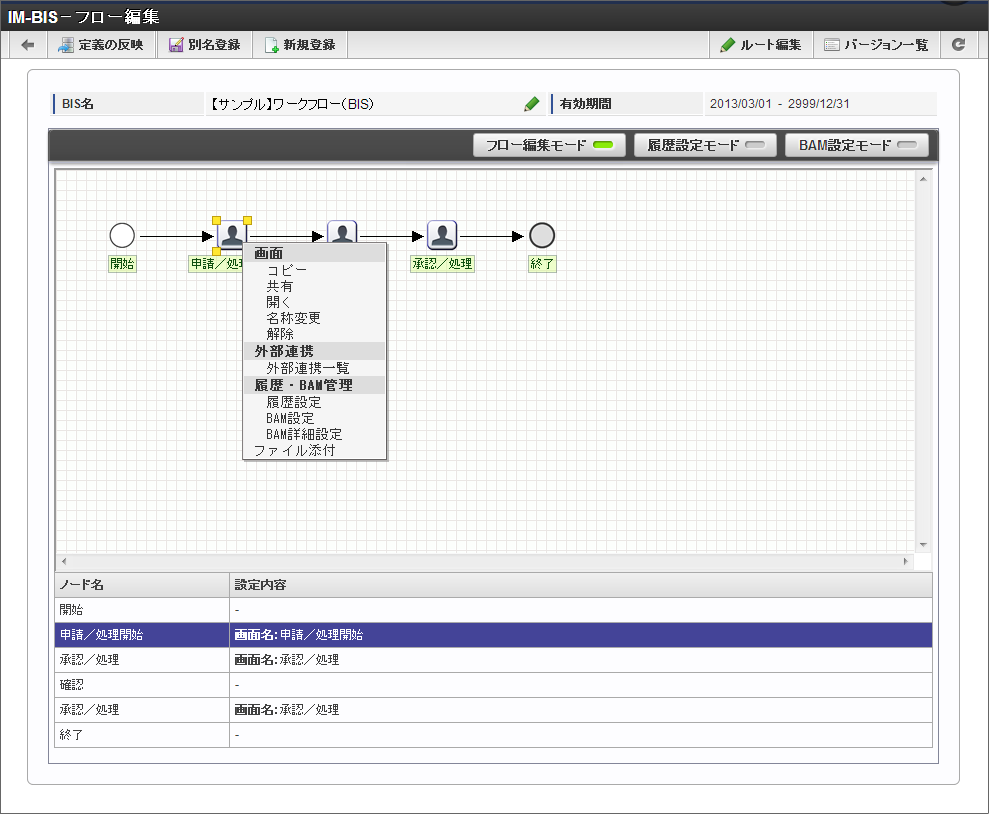
Task: Select the middle user node behind the menu
Action: click(342, 231)
